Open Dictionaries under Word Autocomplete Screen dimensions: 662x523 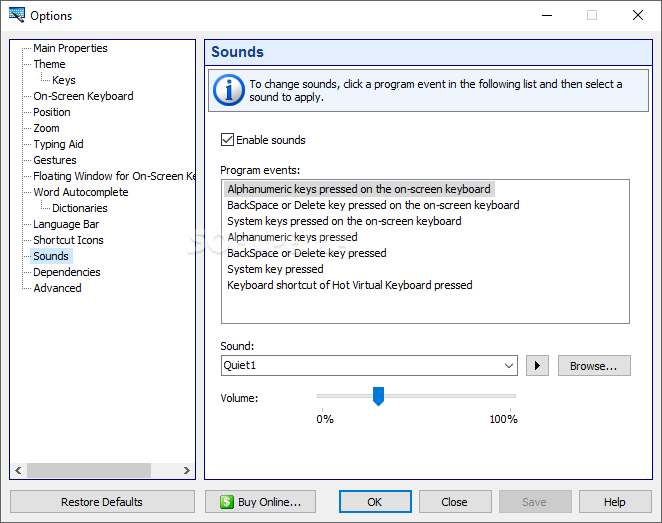(79, 208)
